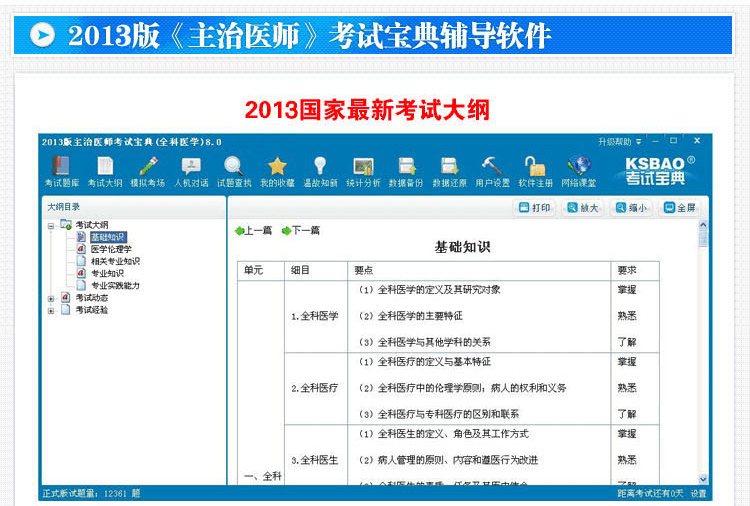Click the status text 距离考试还有0天

[650, 494]
